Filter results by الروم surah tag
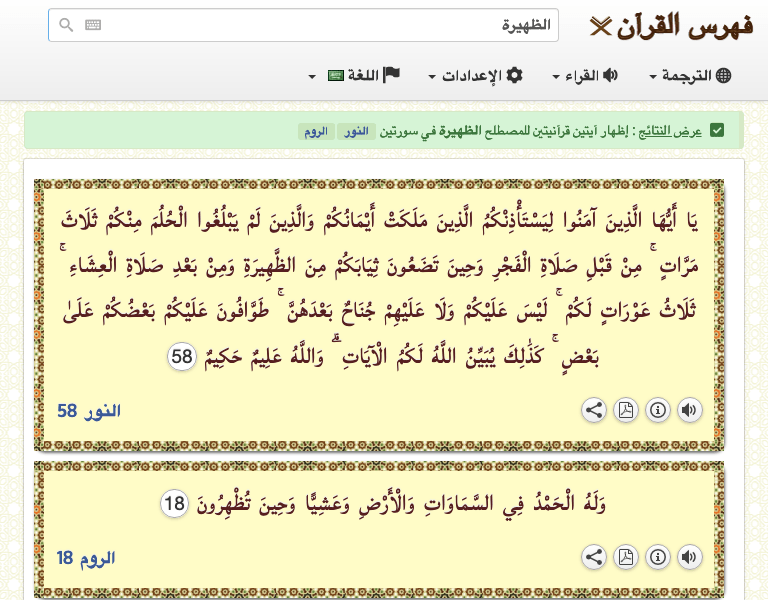Viewport: 768px width, 600px height. coord(316,132)
